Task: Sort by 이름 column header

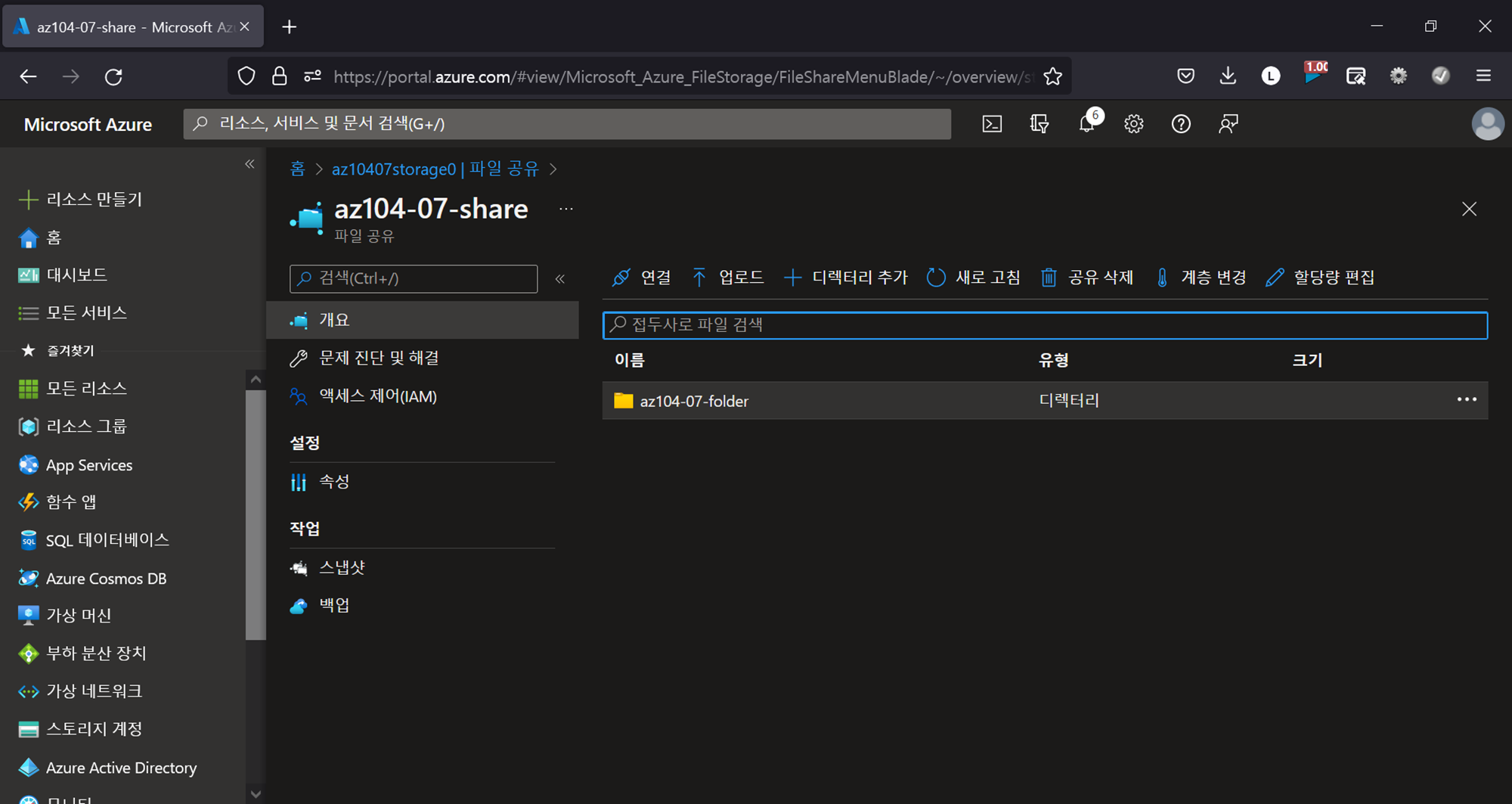Action: coord(630,360)
